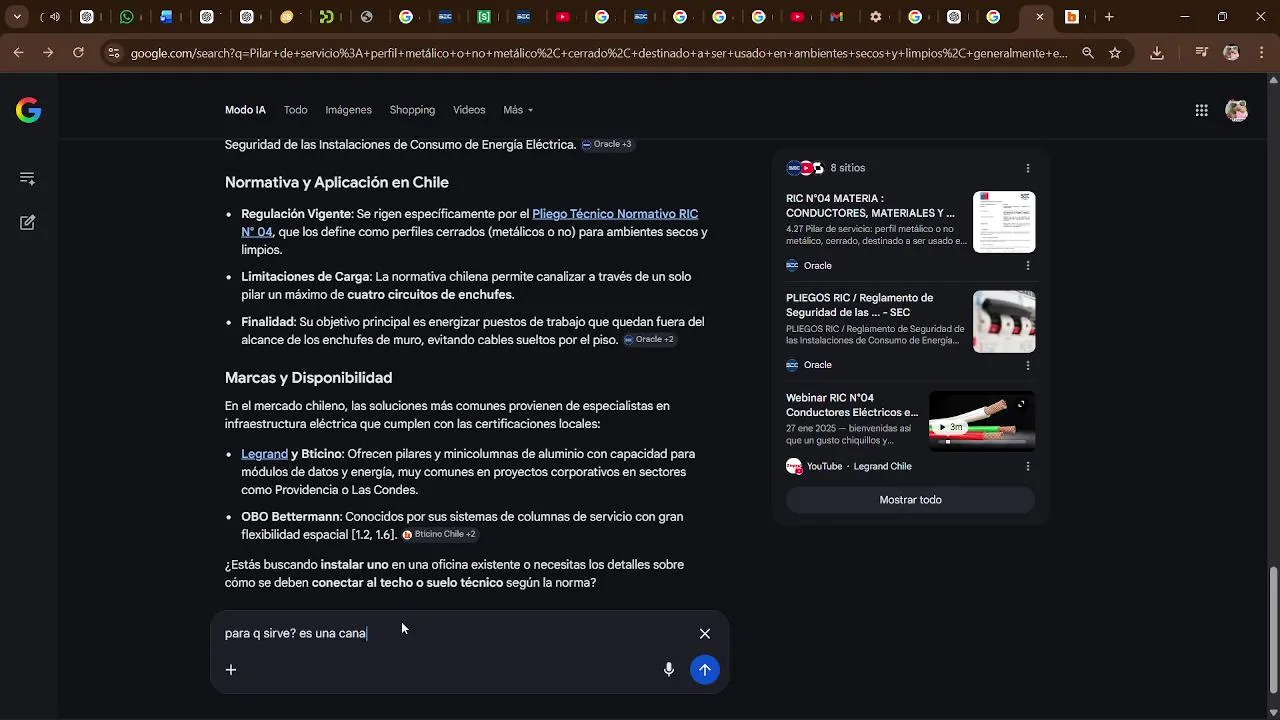Select the Modo IA tab
The width and height of the screenshot is (1280, 720).
pyautogui.click(x=245, y=110)
